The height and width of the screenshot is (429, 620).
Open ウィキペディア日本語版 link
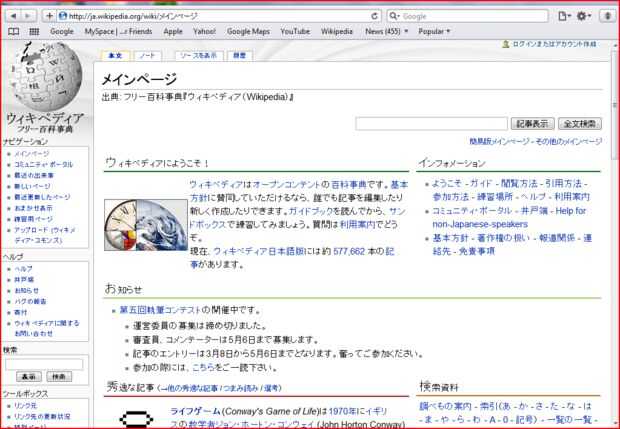tap(259, 251)
